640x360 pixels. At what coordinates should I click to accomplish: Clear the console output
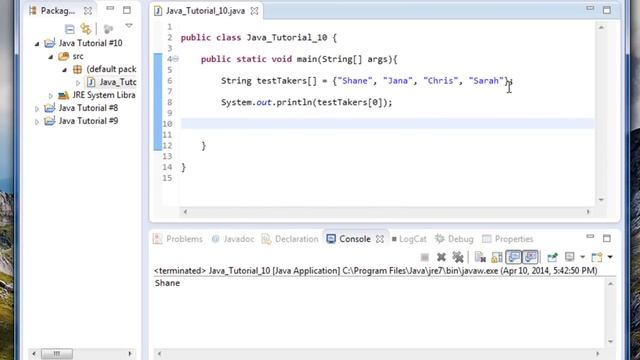(480, 257)
